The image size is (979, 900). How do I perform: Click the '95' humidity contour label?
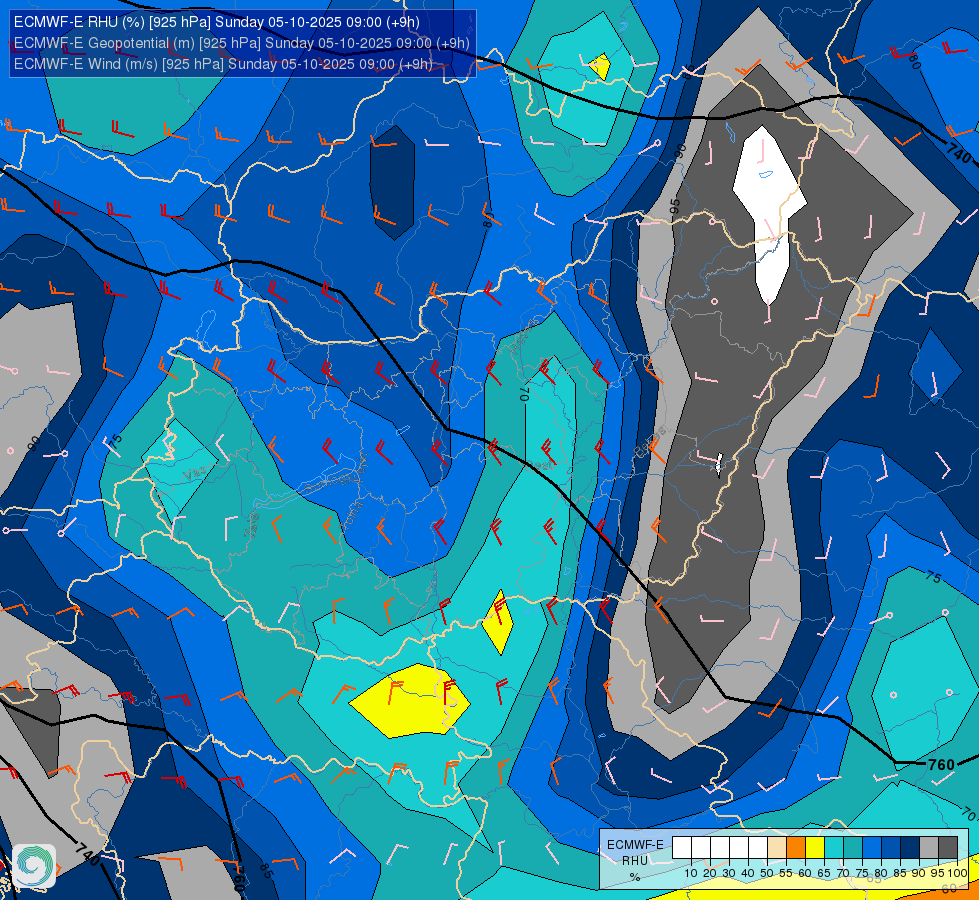(x=674, y=206)
